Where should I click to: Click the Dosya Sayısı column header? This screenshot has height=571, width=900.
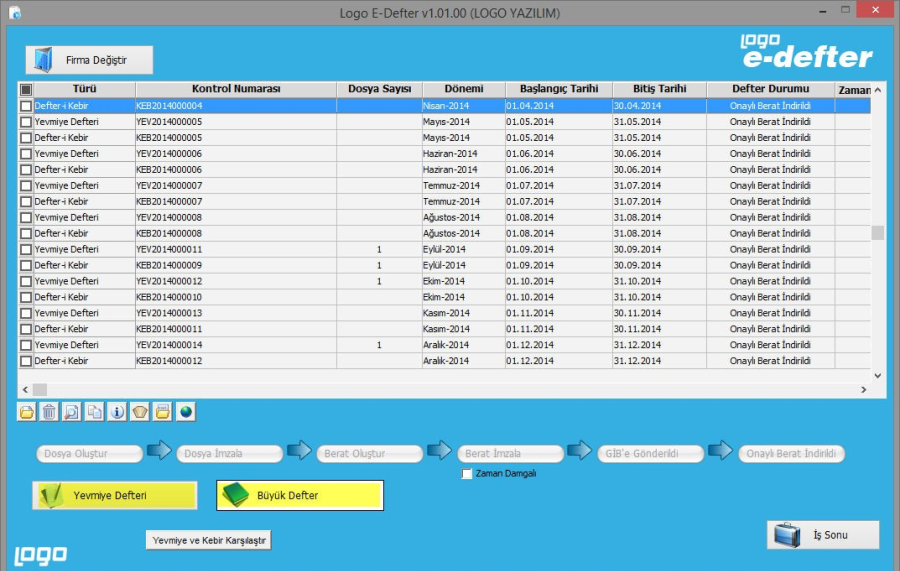click(379, 89)
